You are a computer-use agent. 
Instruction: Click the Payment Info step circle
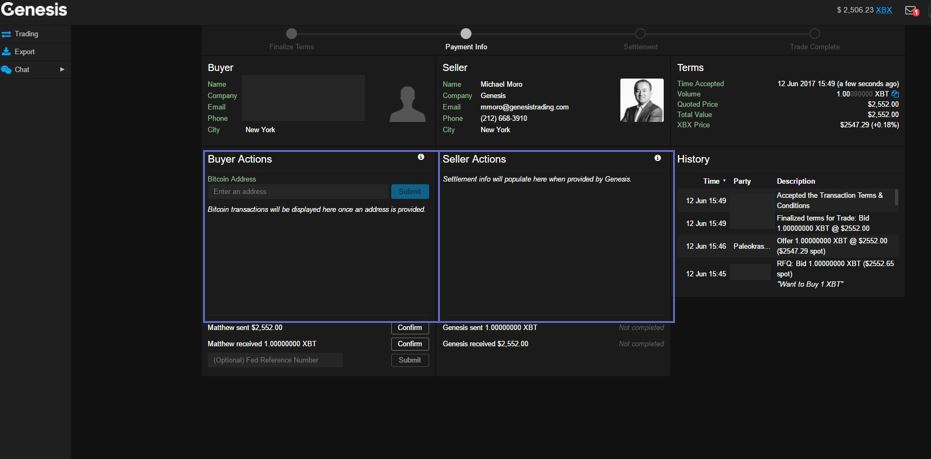(466, 34)
